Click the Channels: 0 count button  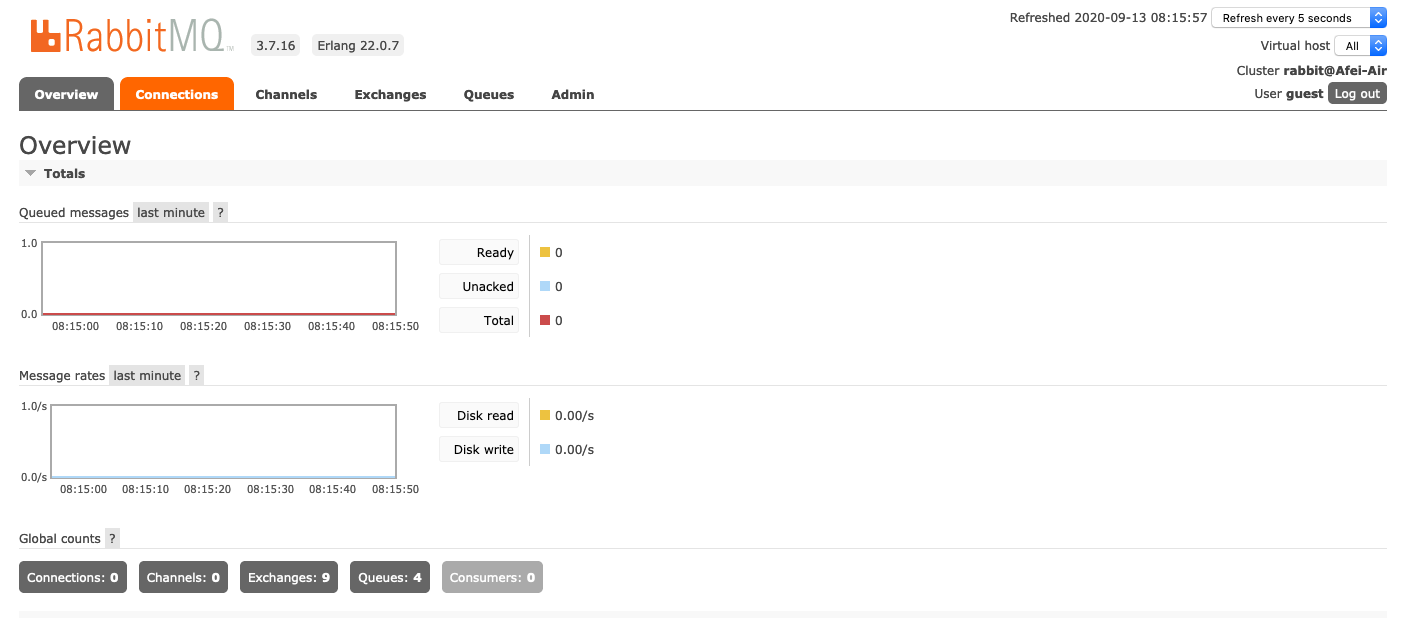[183, 577]
